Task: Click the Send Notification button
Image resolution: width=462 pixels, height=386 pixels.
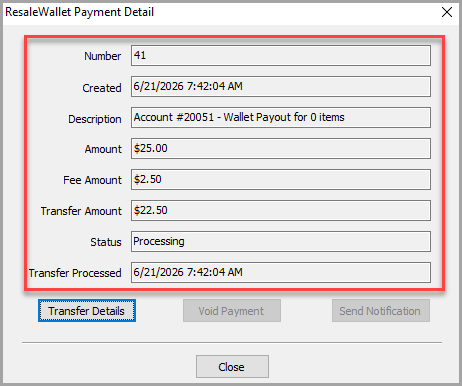Action: pos(381,311)
